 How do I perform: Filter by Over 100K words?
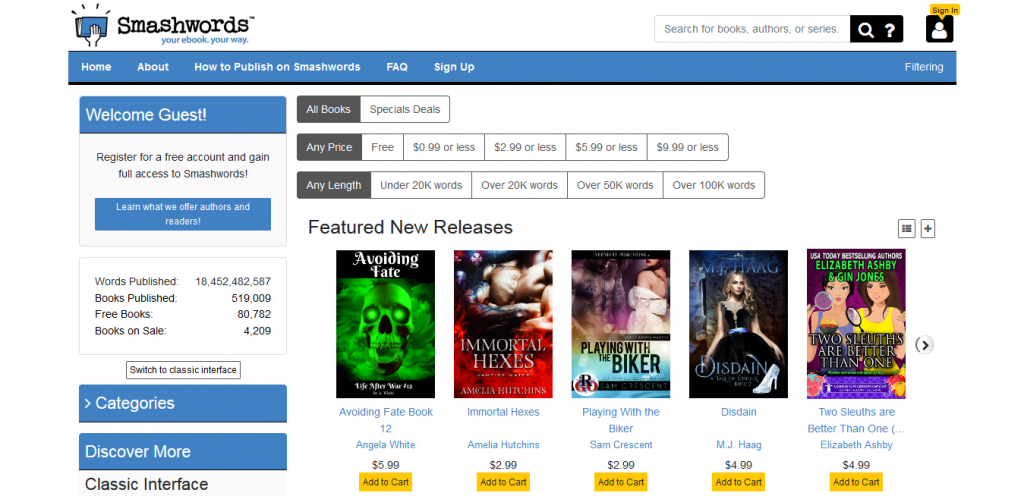[714, 185]
